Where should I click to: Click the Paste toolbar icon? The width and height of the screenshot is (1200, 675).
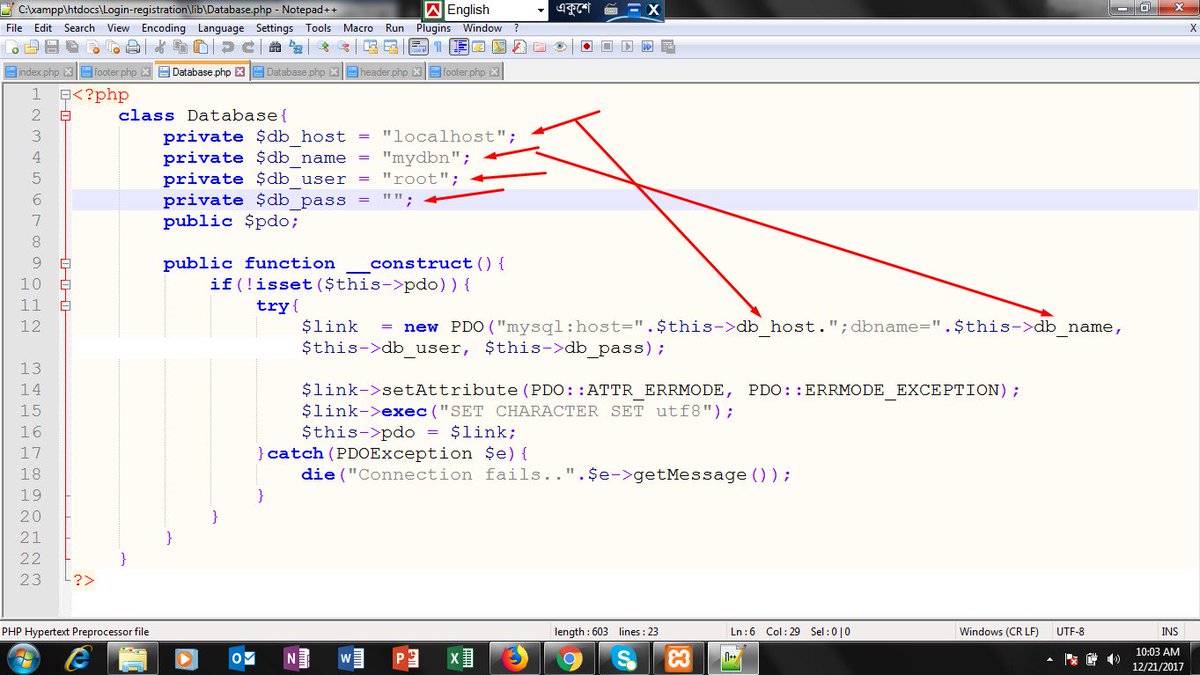click(200, 46)
